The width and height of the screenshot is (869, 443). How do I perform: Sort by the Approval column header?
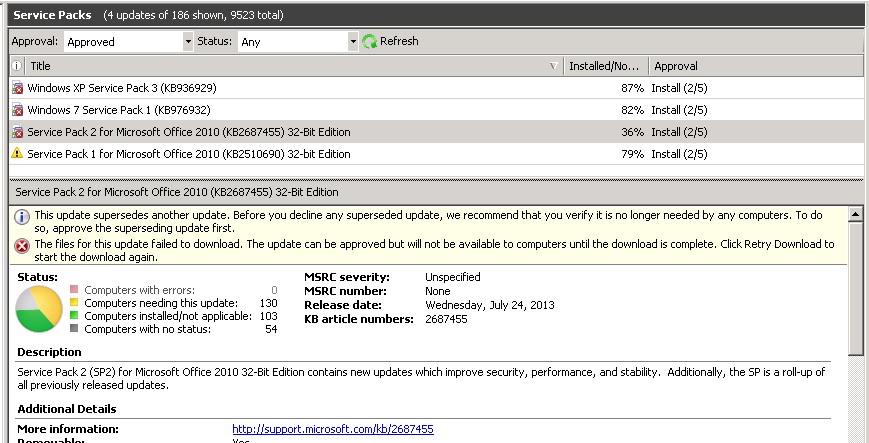pos(755,66)
